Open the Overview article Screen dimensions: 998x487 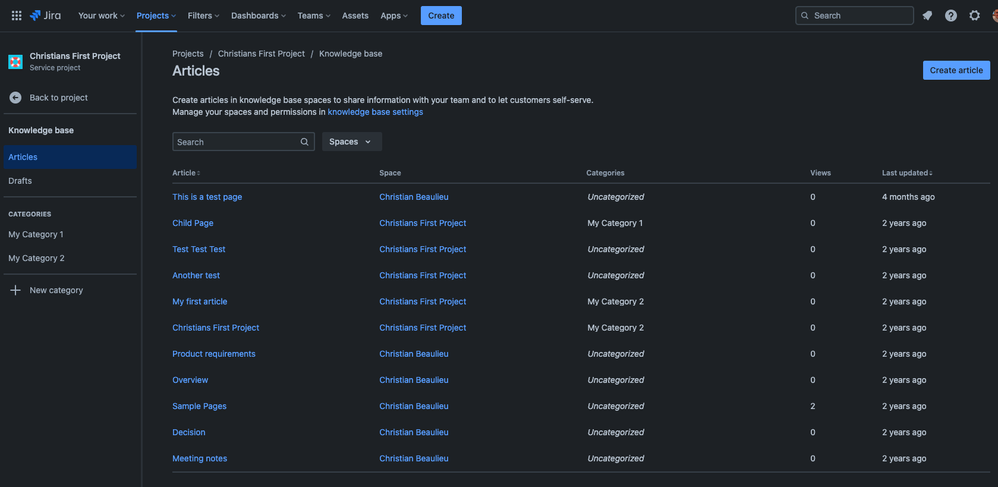(190, 379)
